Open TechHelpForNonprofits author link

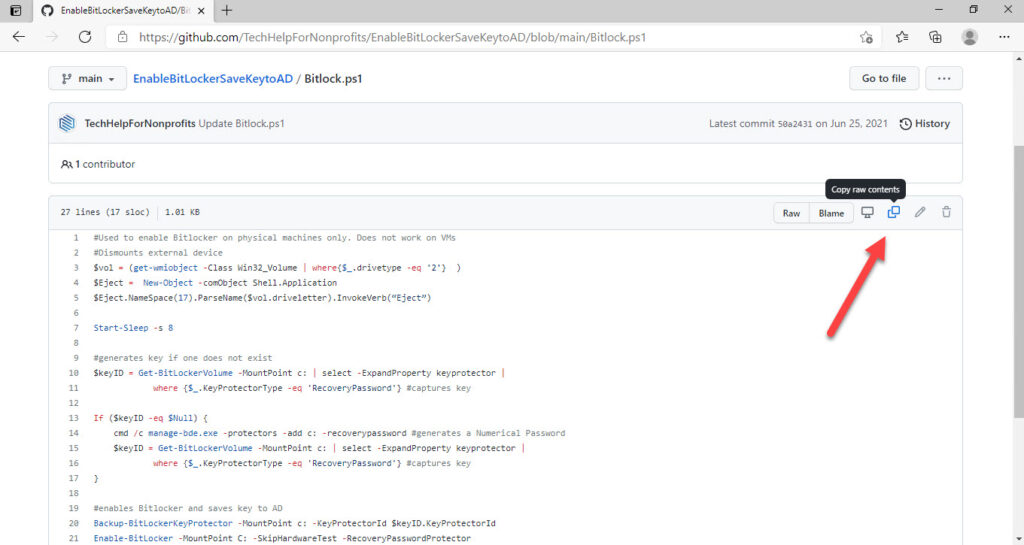click(x=140, y=123)
